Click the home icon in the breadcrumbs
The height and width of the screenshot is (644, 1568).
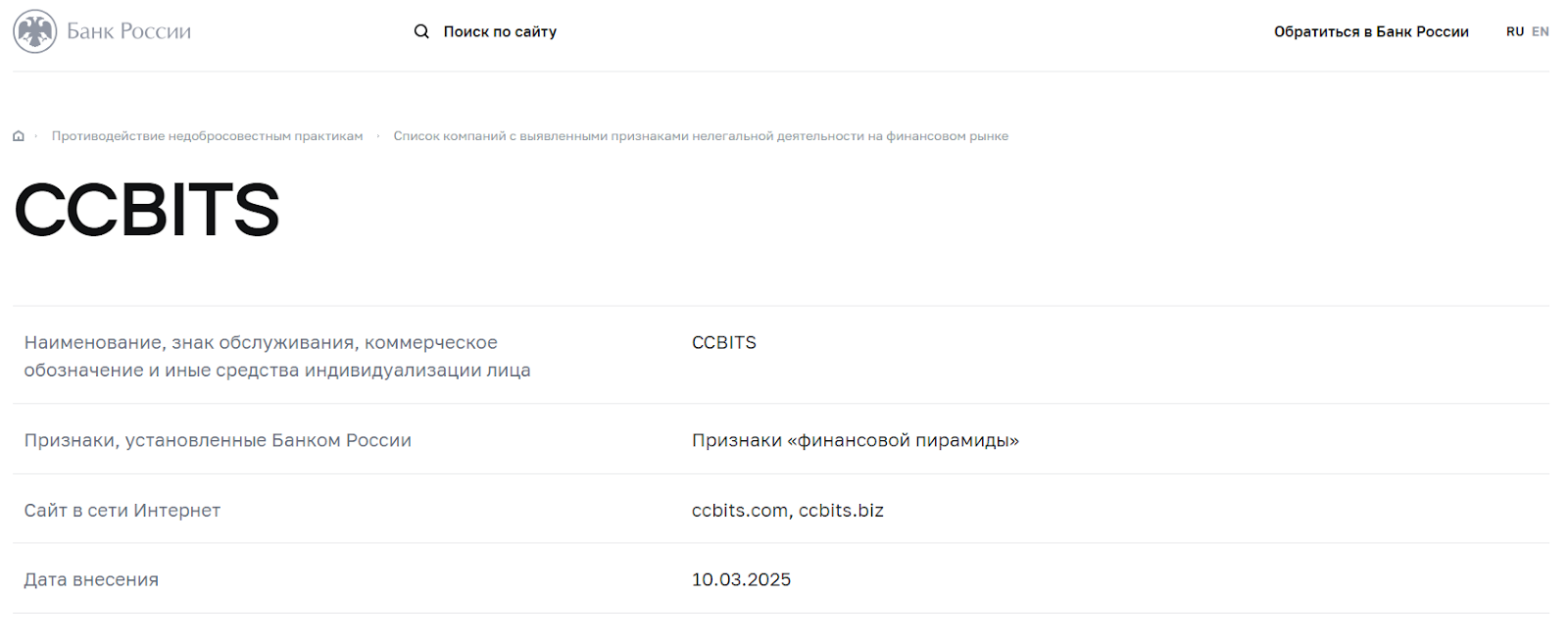(19, 136)
